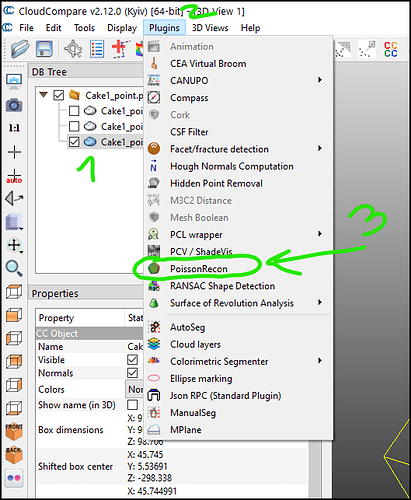
Task: Toggle checkbox of Cake1_point.p root folder
Action: (x=59, y=96)
